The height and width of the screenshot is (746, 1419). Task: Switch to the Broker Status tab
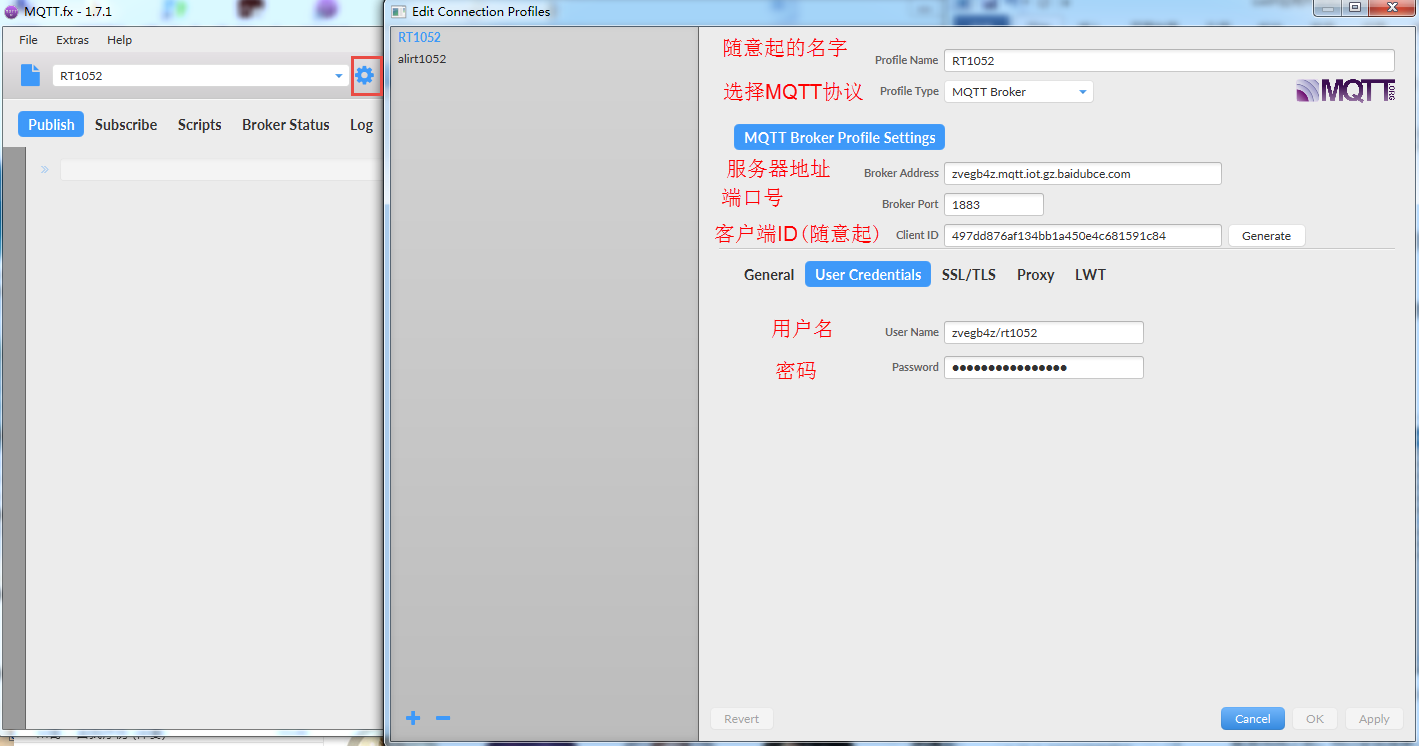(285, 125)
